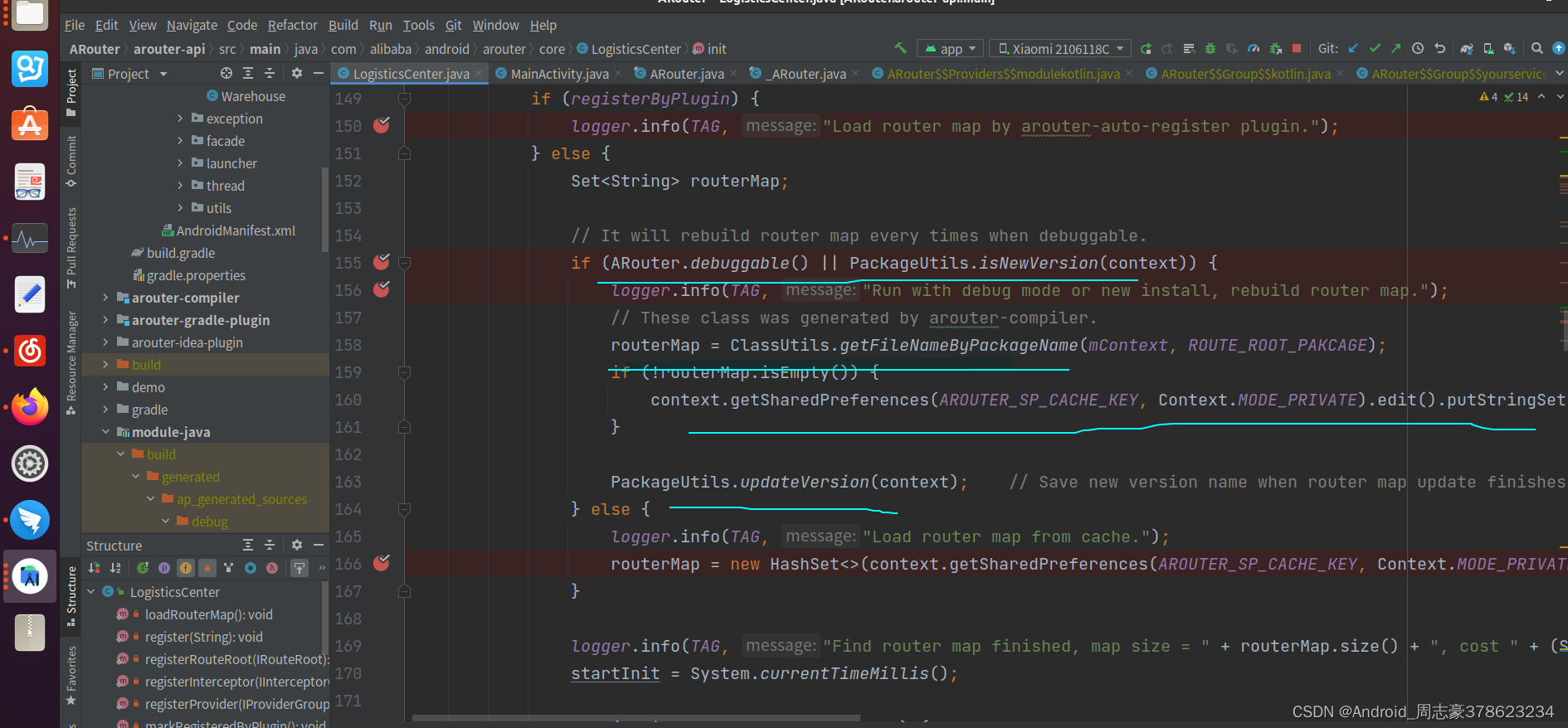Image resolution: width=1568 pixels, height=728 pixels.
Task: Open Project panel gear options
Action: pyautogui.click(x=297, y=74)
